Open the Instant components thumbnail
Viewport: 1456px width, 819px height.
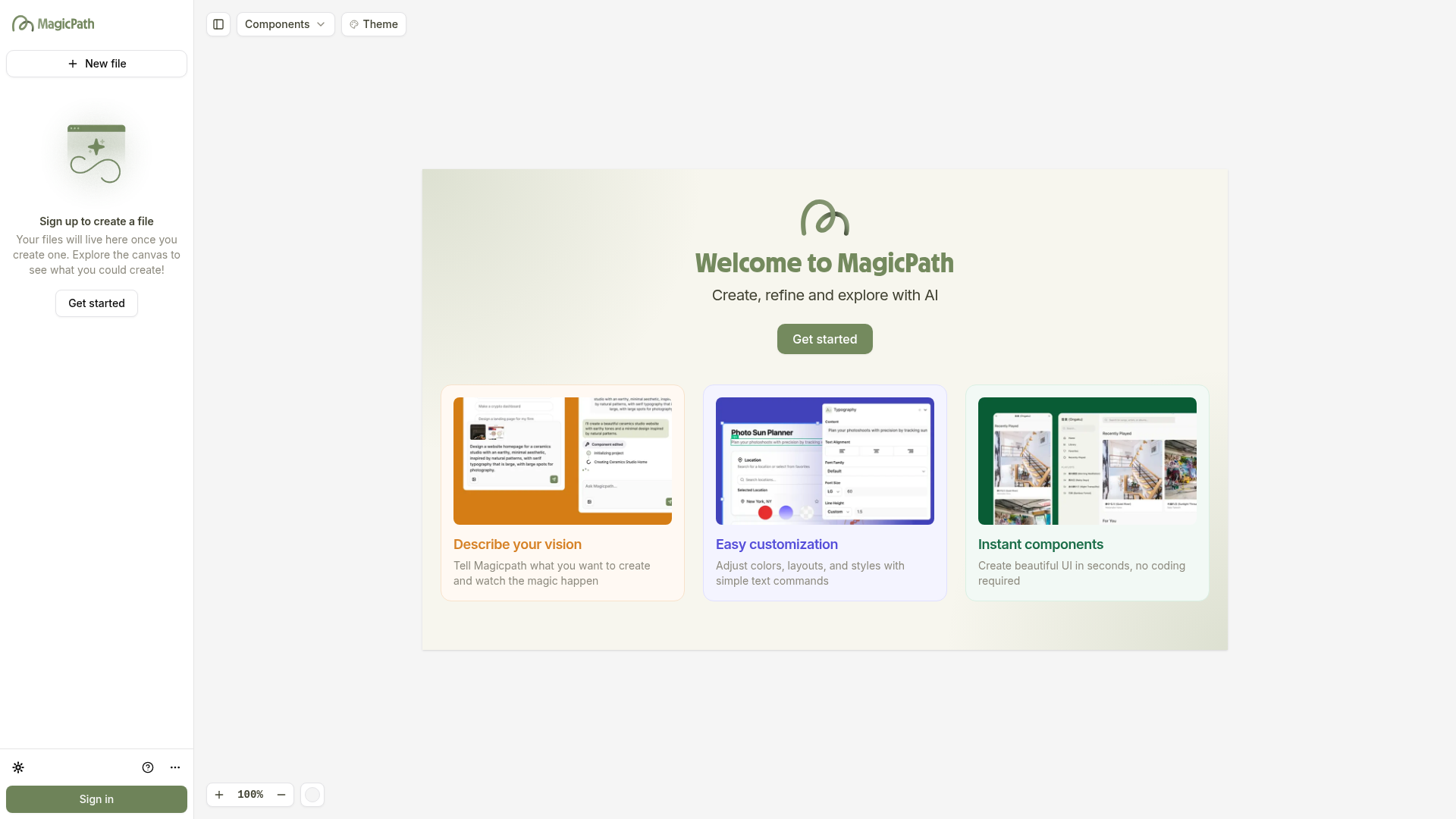[1087, 461]
